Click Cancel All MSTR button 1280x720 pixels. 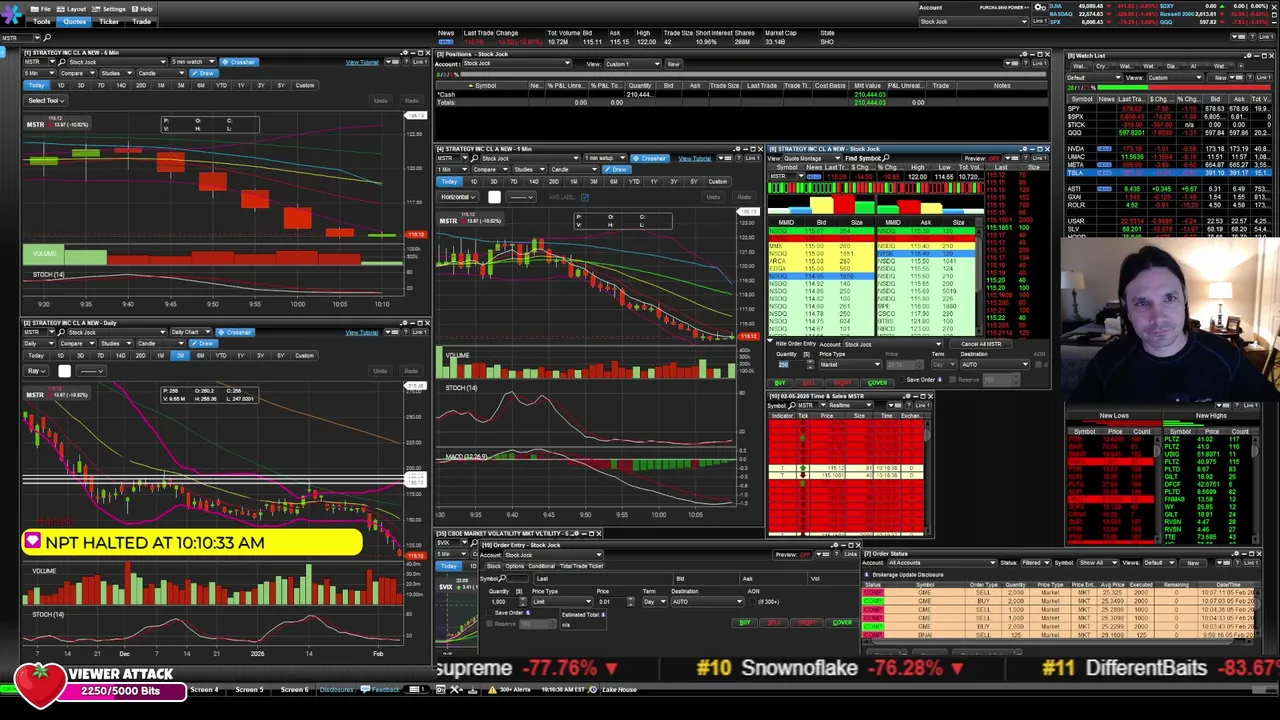click(x=981, y=344)
